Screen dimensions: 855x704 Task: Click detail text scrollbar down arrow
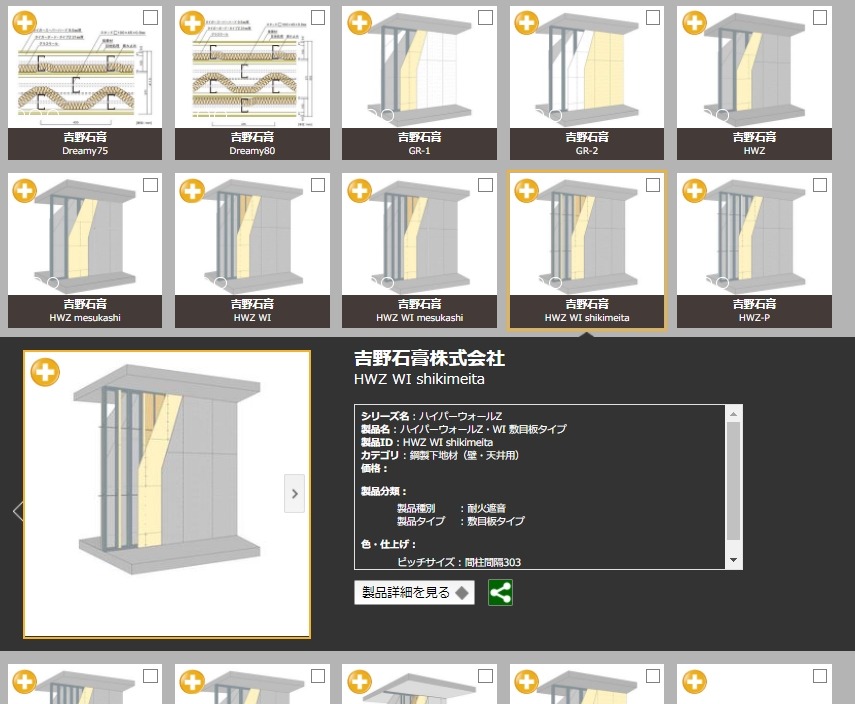[733, 560]
